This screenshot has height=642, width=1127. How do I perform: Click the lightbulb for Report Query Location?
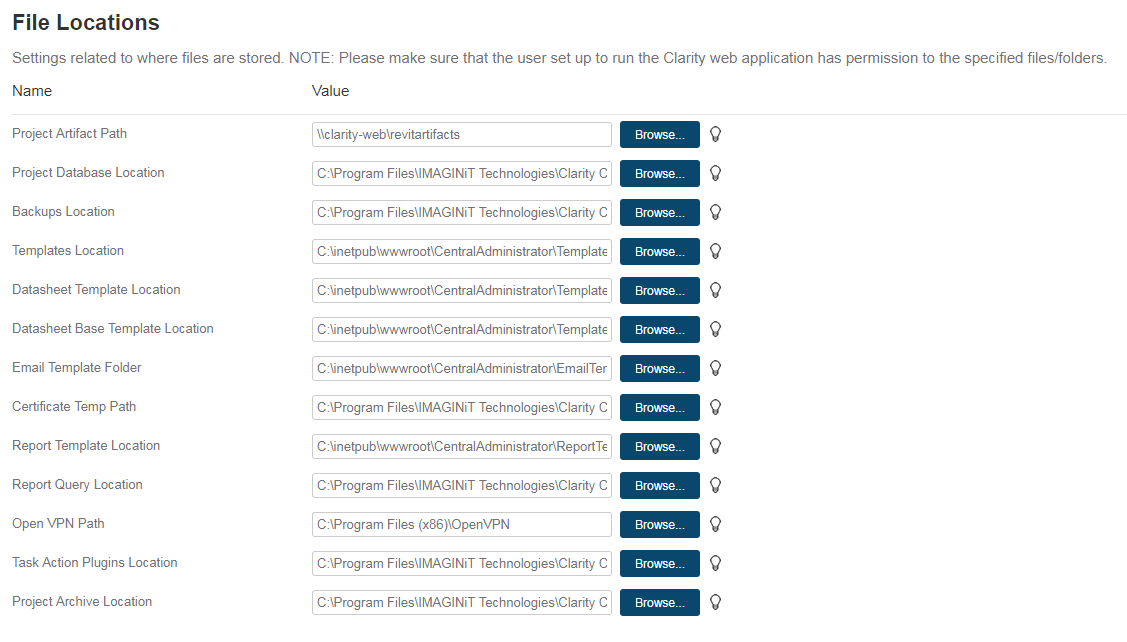(x=715, y=485)
